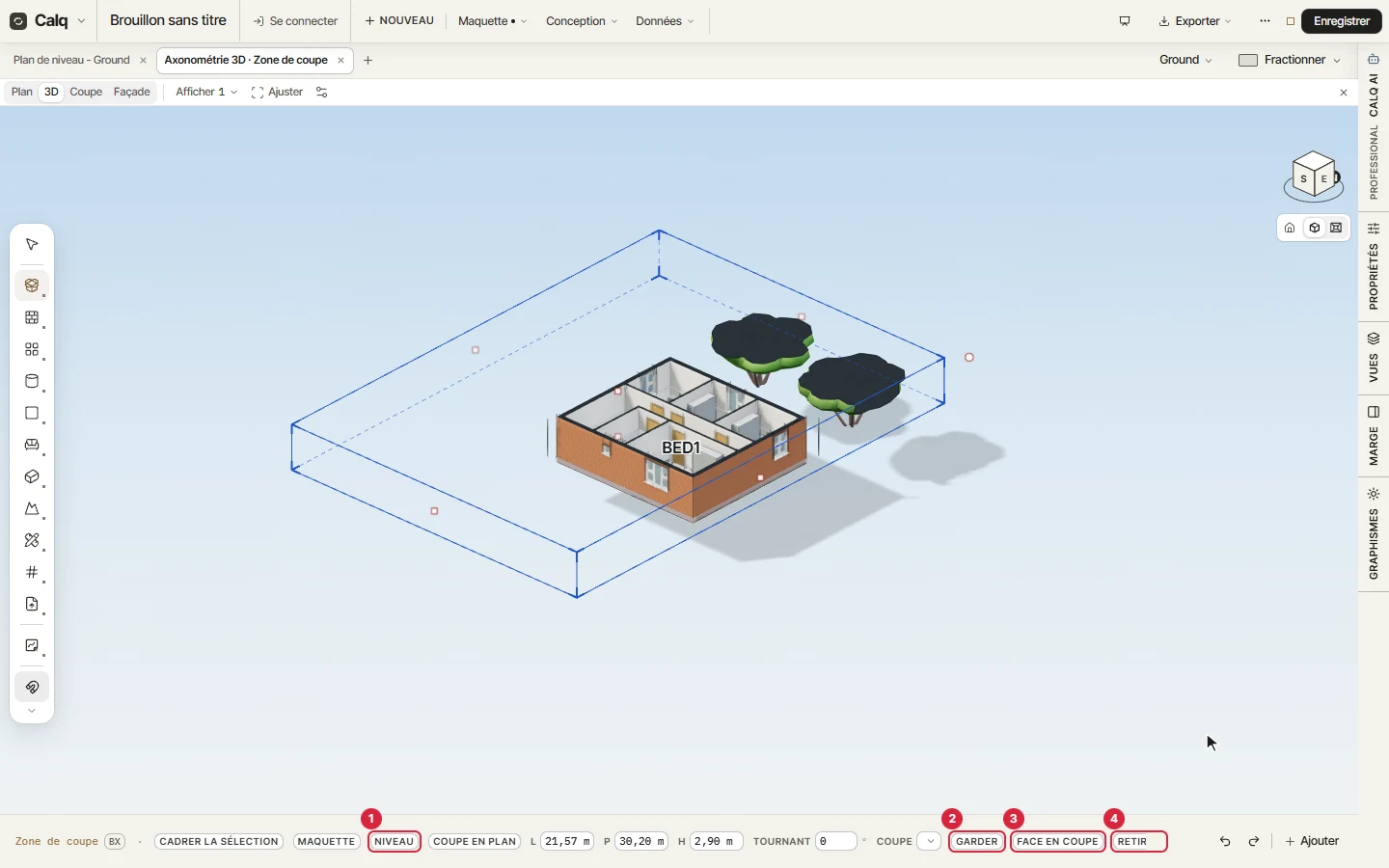
Task: Choose the four-squares grid tool
Action: [32, 349]
